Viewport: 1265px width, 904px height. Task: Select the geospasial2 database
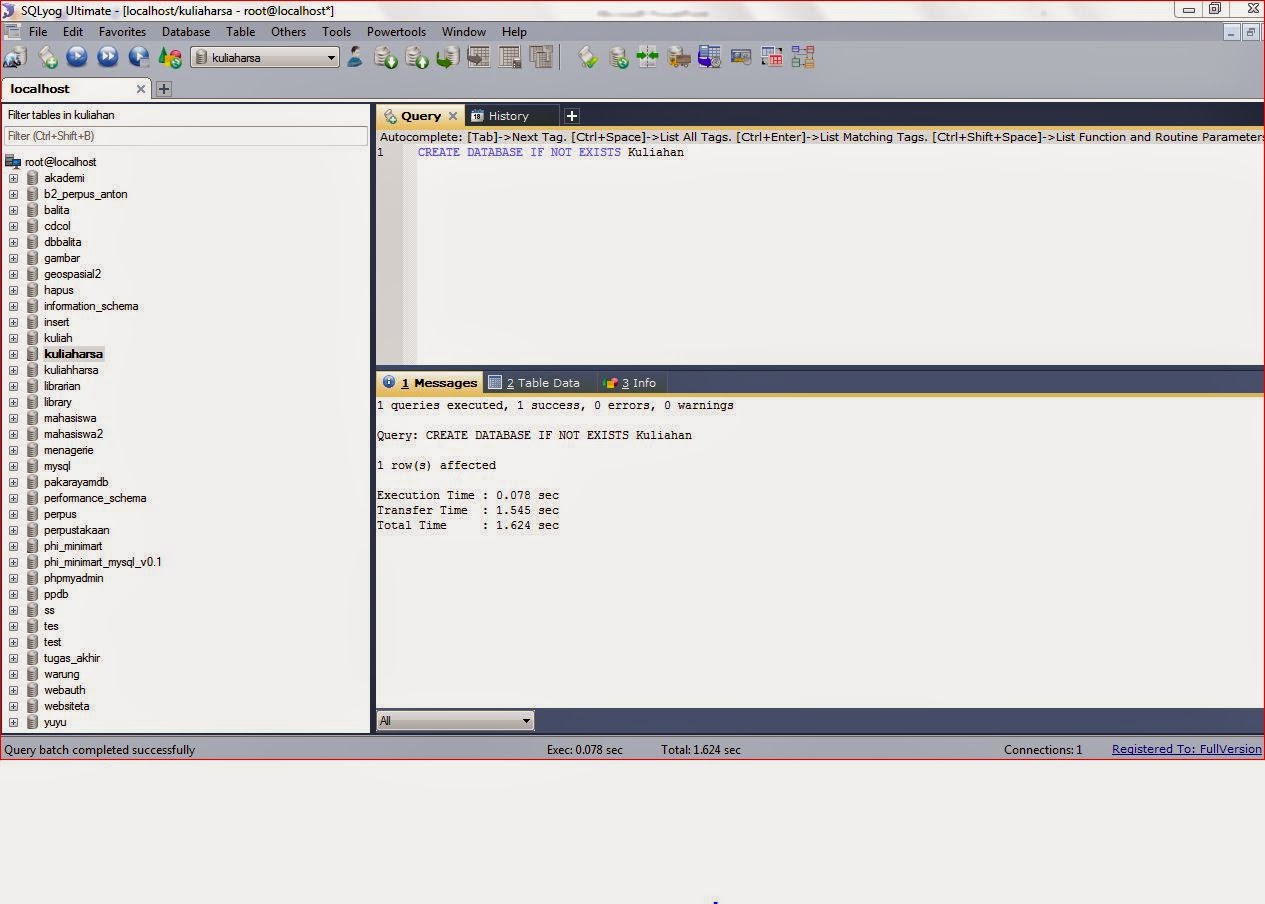point(72,274)
